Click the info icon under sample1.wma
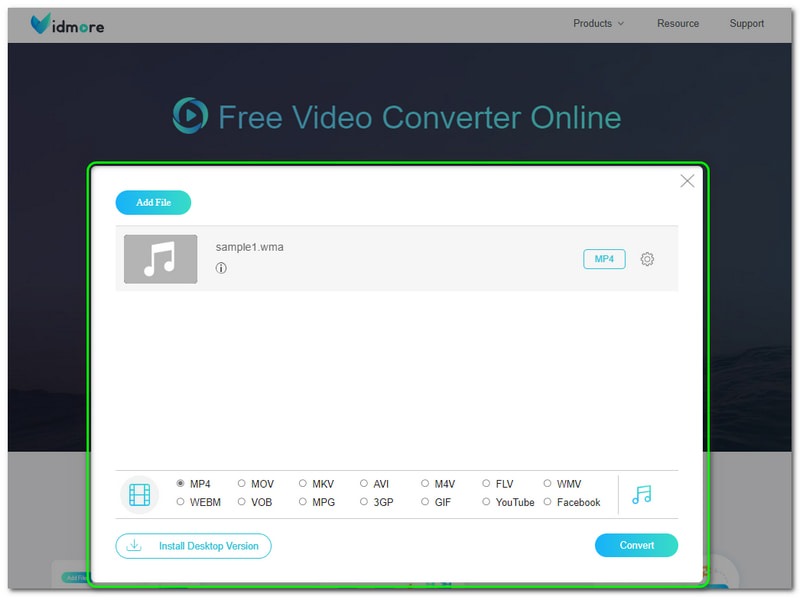This screenshot has height=597, width=800. (221, 268)
